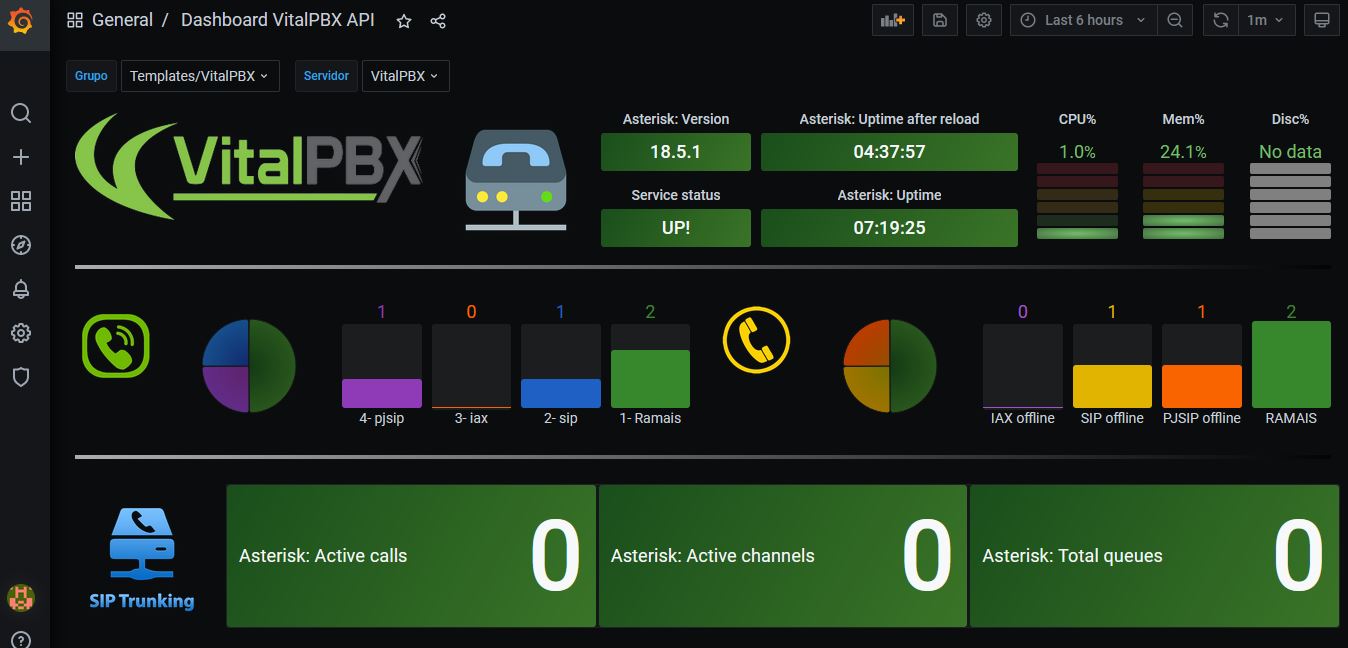Click the dashboard grid icon beside General

[x=75, y=20]
